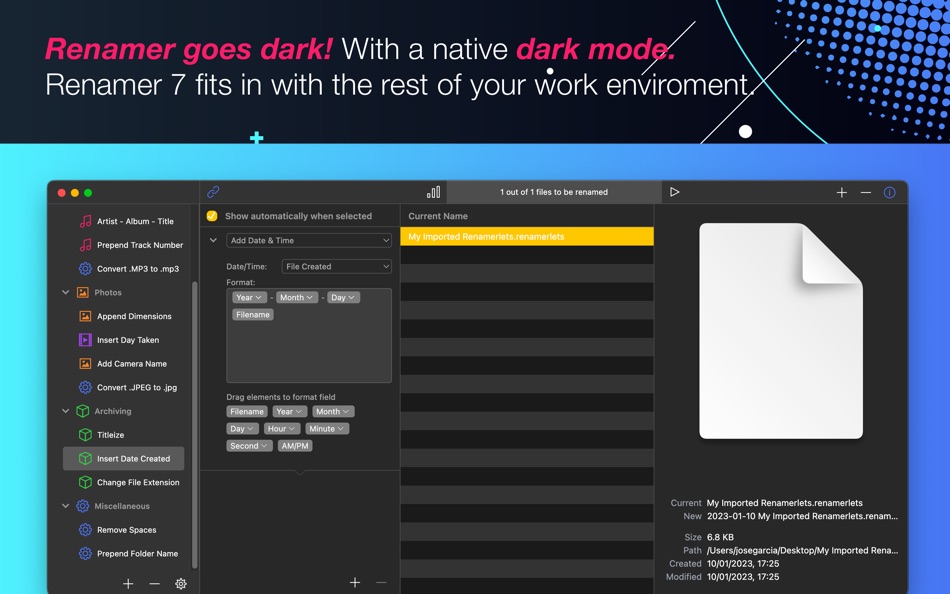Click the 6.8 KB size value
This screenshot has width=950, height=594.
point(720,537)
